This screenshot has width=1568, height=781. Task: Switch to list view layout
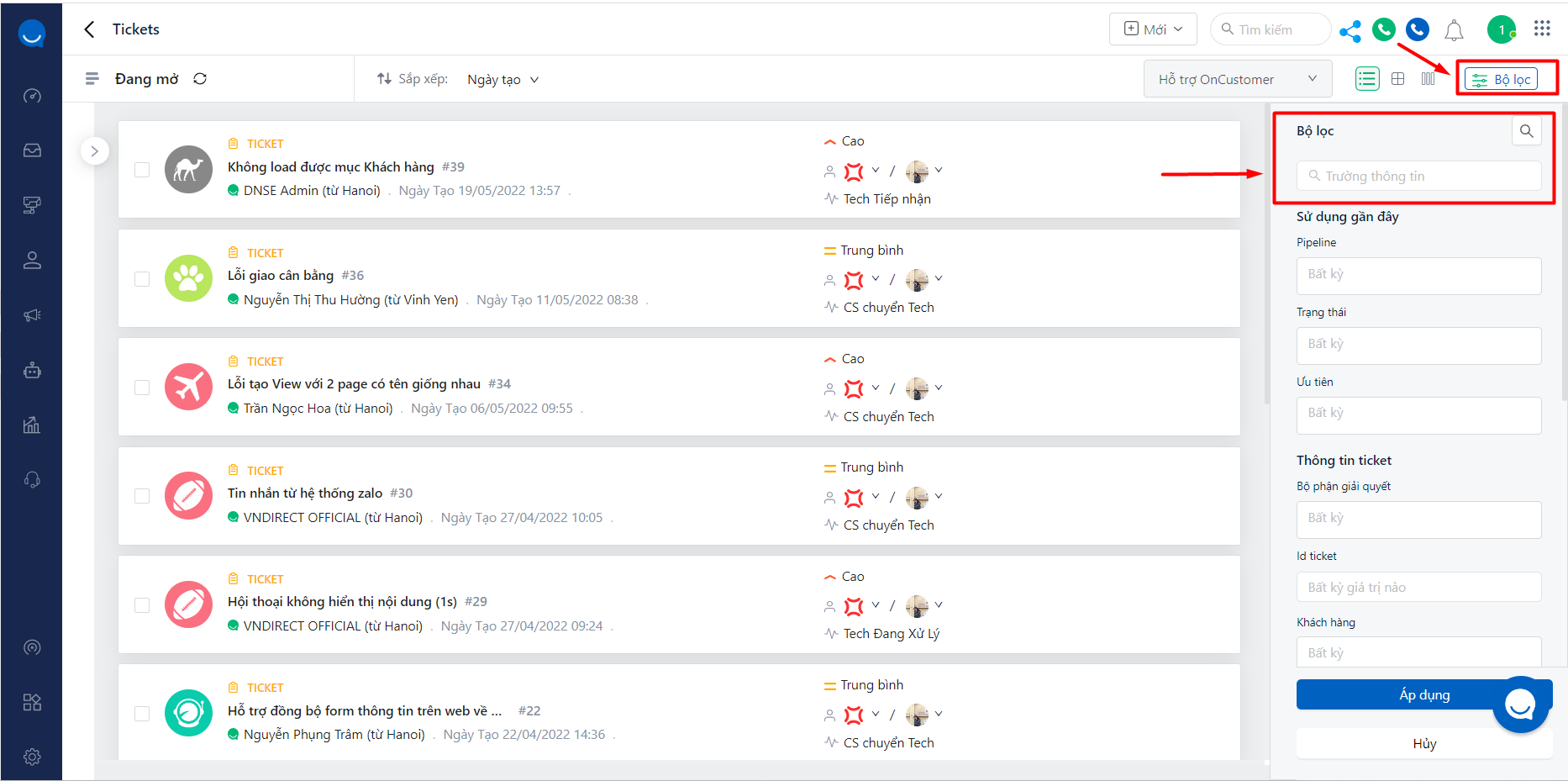1367,79
